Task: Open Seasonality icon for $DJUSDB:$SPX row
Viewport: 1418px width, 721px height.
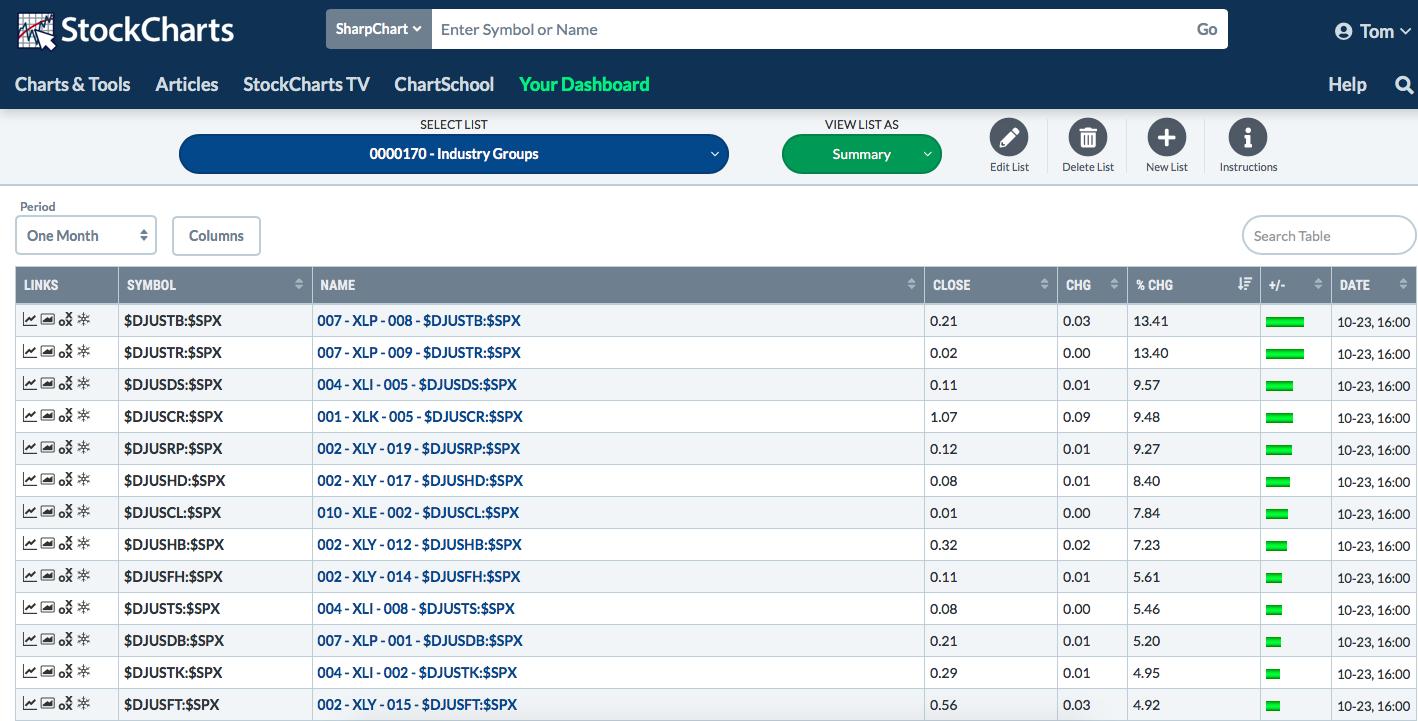Action: (x=84, y=640)
